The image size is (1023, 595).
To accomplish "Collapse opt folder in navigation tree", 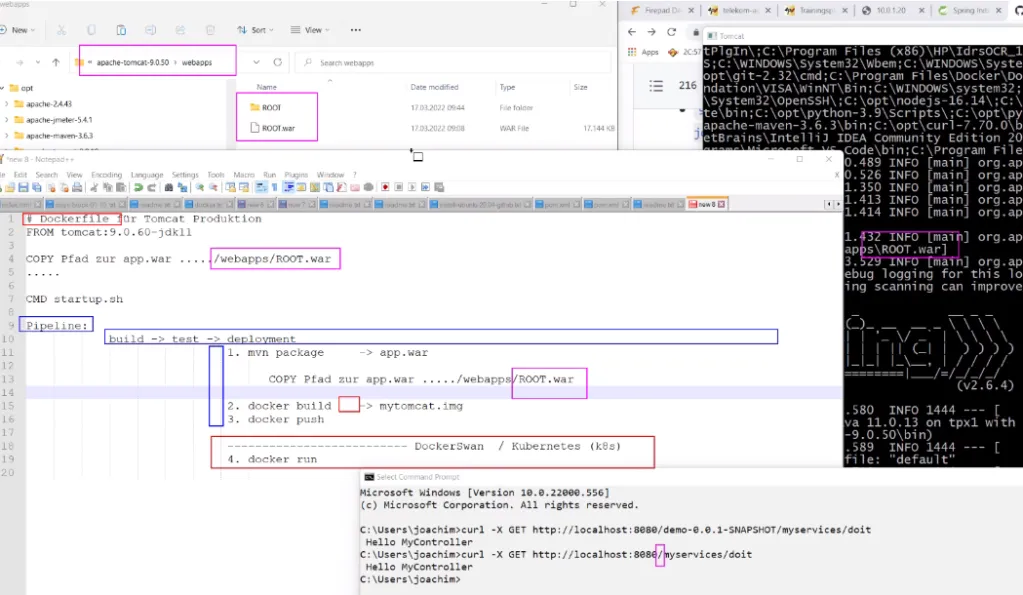I will click(x=3, y=88).
